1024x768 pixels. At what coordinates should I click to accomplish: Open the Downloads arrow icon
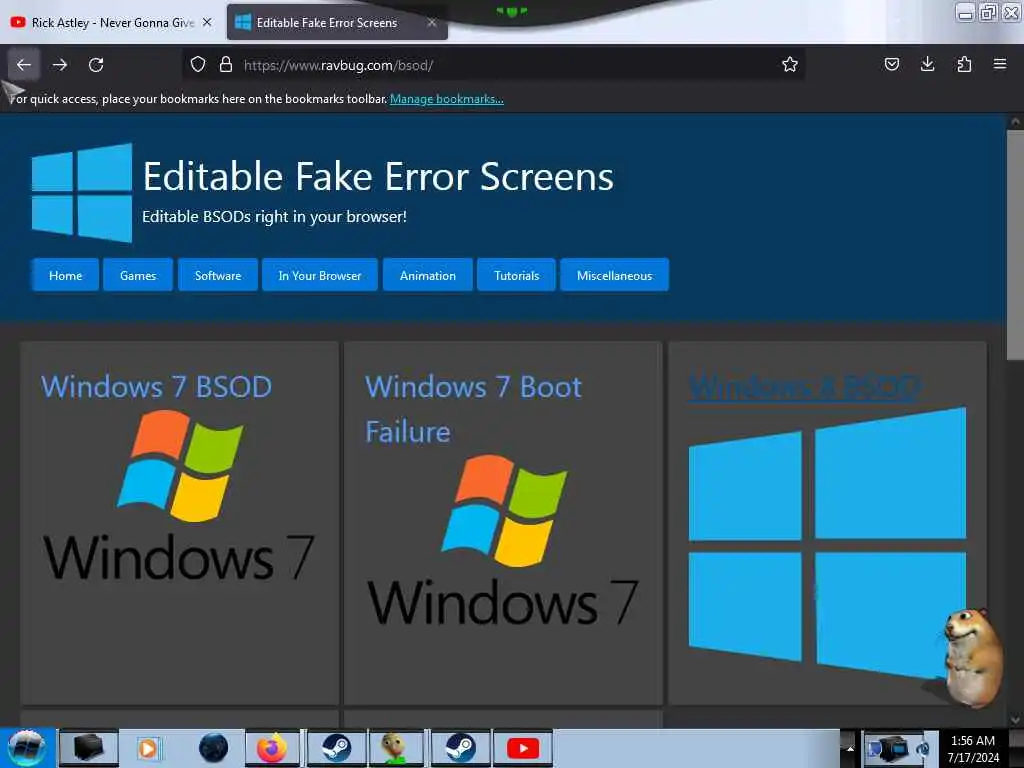[927, 64]
